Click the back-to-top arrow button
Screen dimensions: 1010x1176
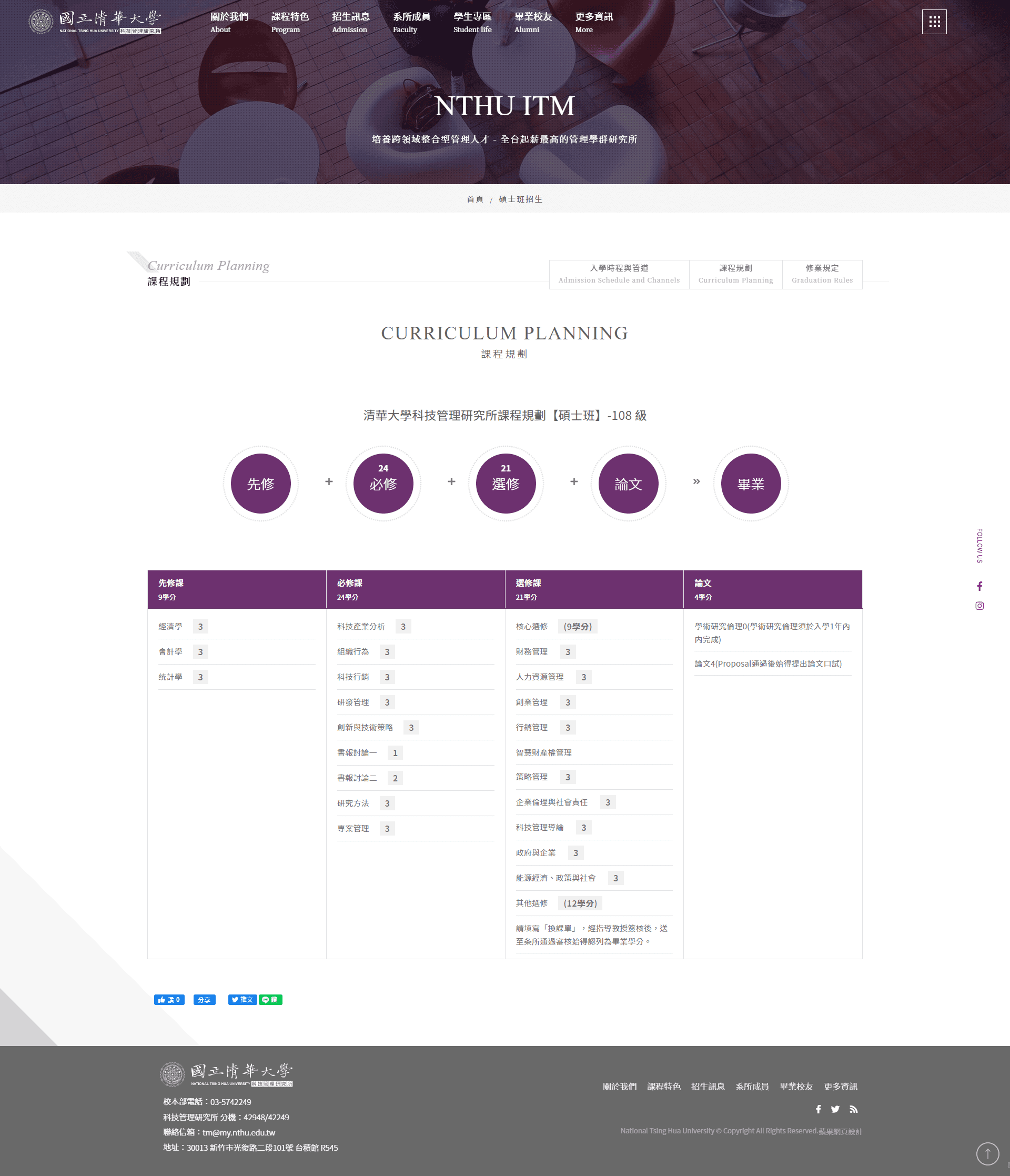coord(987,1153)
